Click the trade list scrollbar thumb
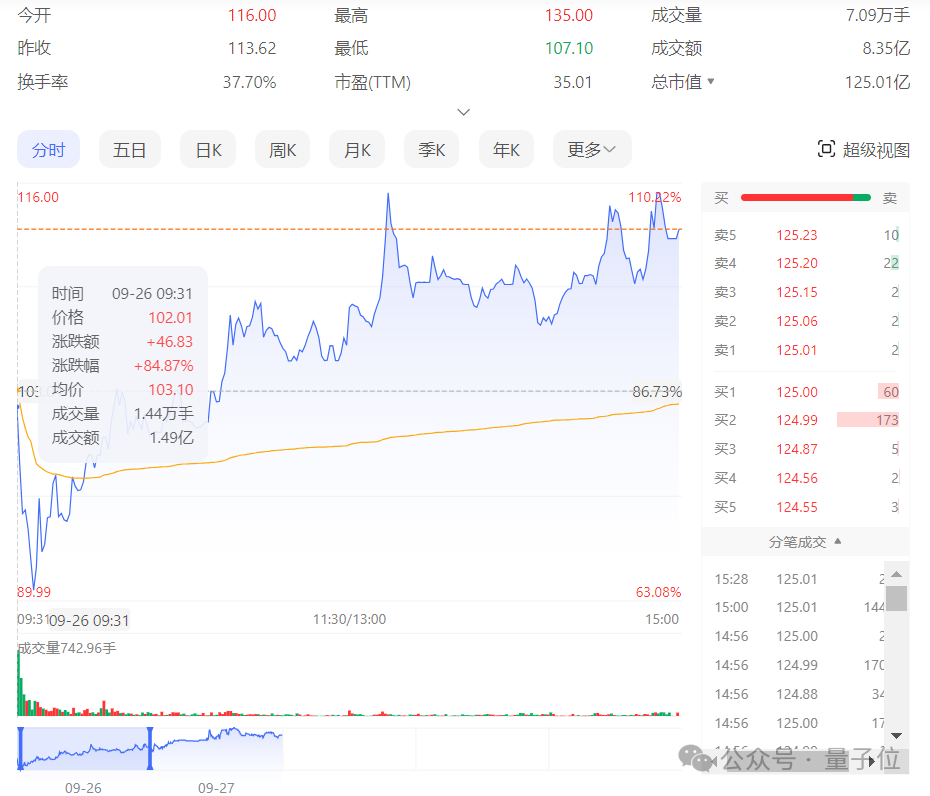 (x=897, y=598)
